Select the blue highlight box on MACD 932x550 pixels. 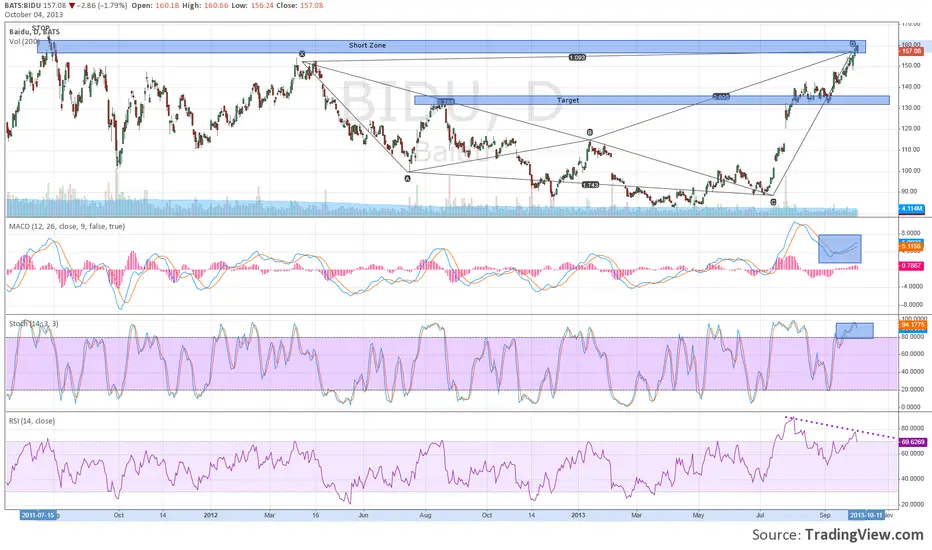[x=839, y=249]
